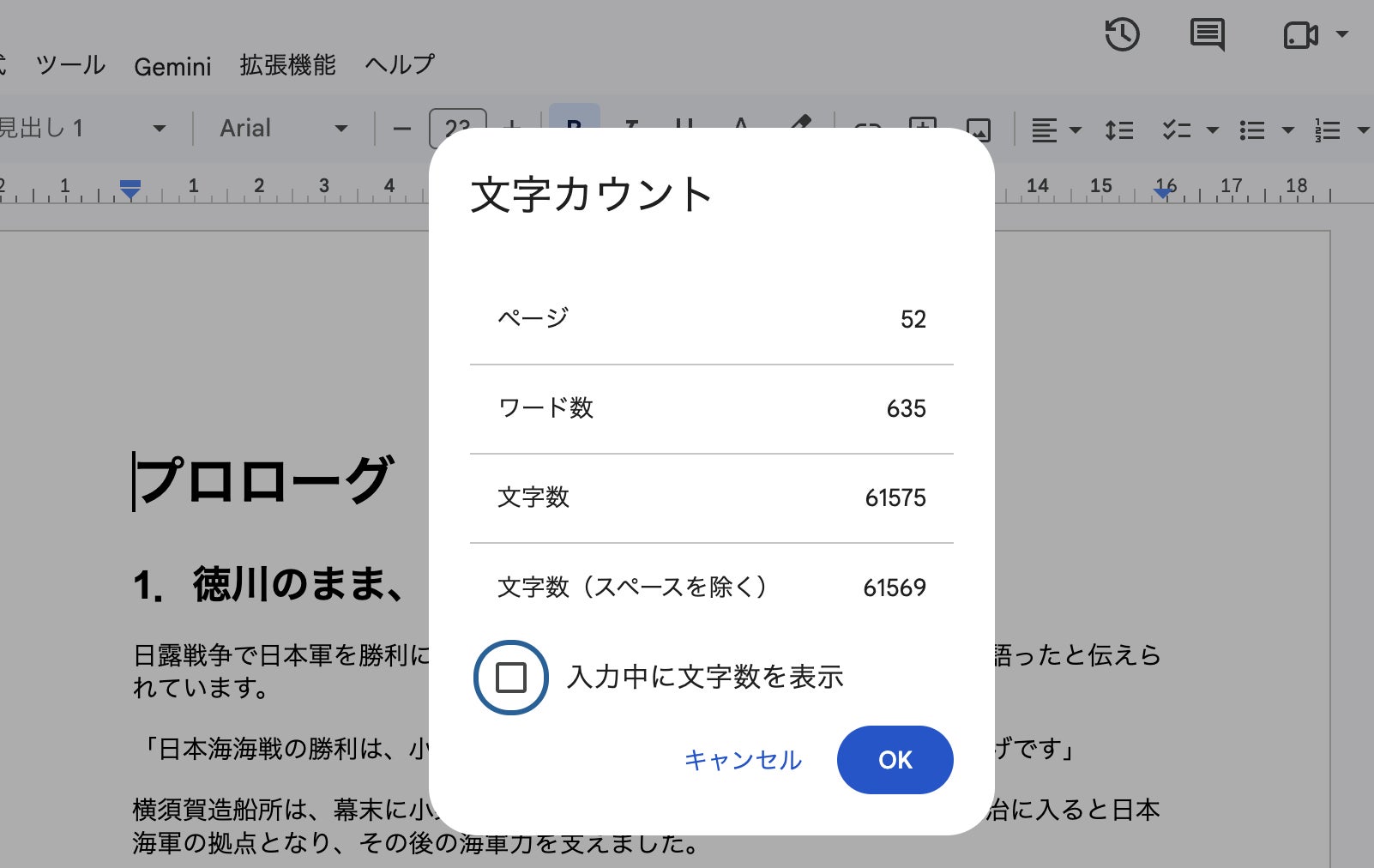Click the numbered list icon
Image resolution: width=1374 pixels, height=868 pixels.
tap(1327, 130)
